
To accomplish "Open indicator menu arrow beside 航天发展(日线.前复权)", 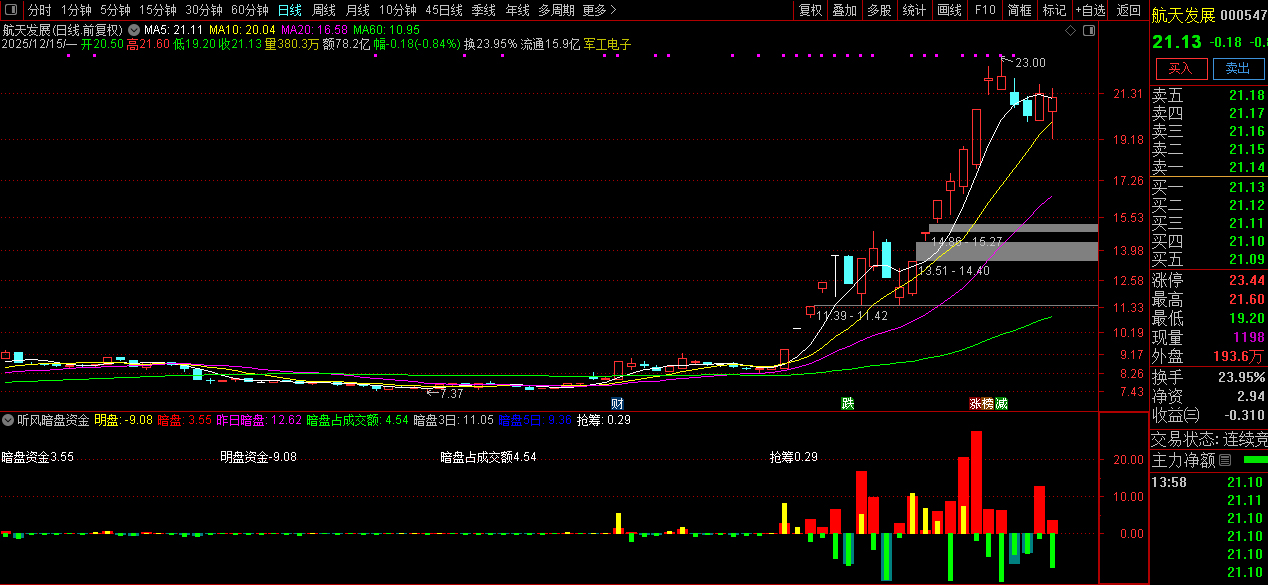I will pos(134,30).
